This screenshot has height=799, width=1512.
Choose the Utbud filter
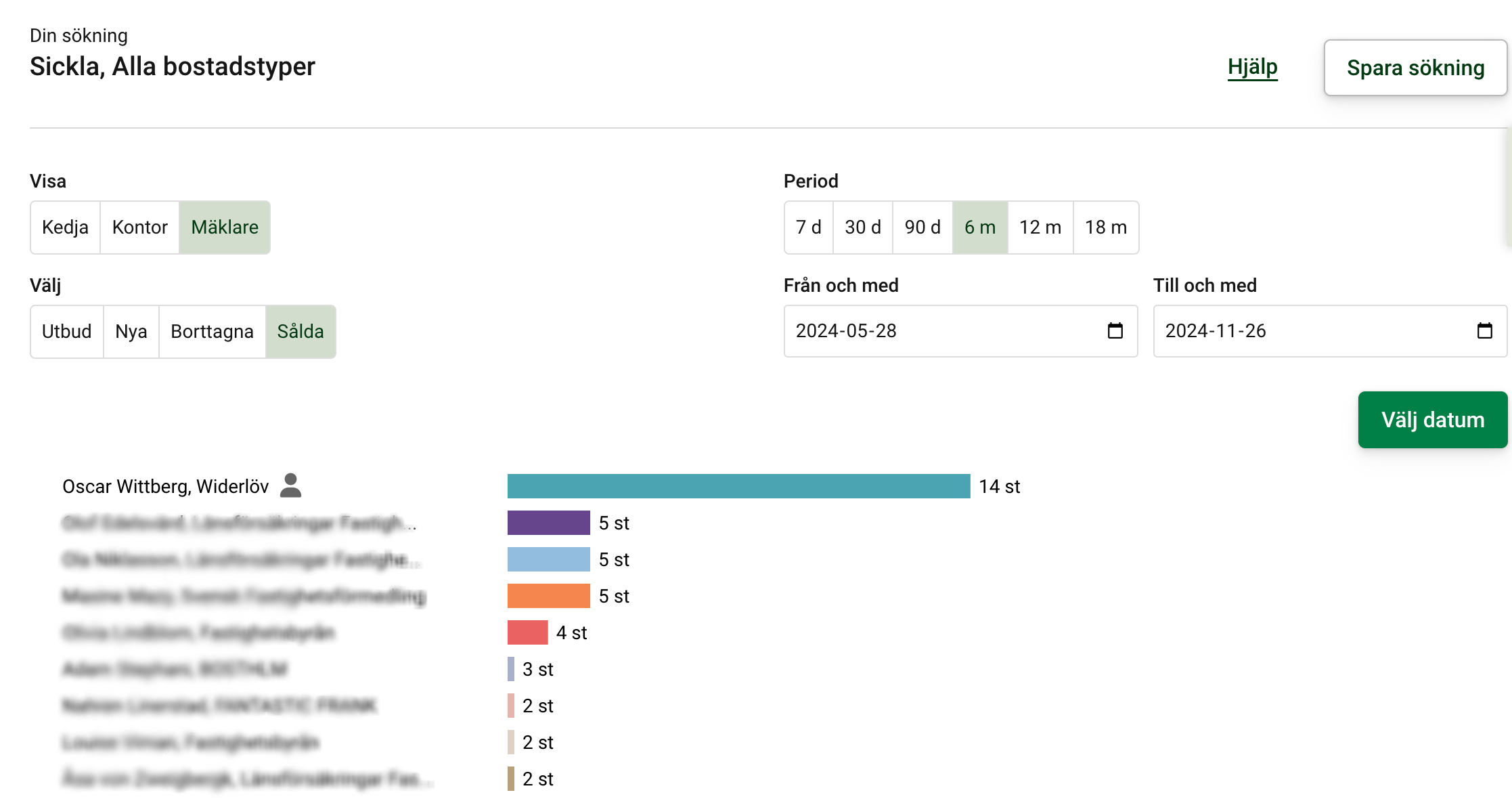pos(66,332)
